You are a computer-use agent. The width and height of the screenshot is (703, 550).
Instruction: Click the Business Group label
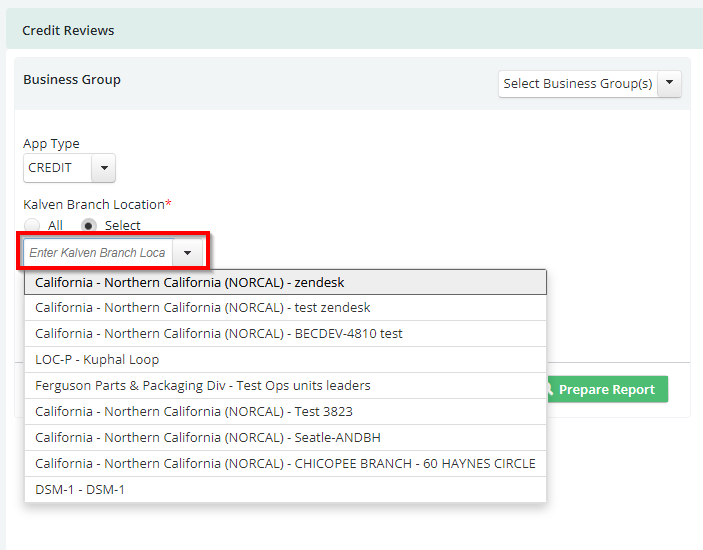click(x=72, y=80)
